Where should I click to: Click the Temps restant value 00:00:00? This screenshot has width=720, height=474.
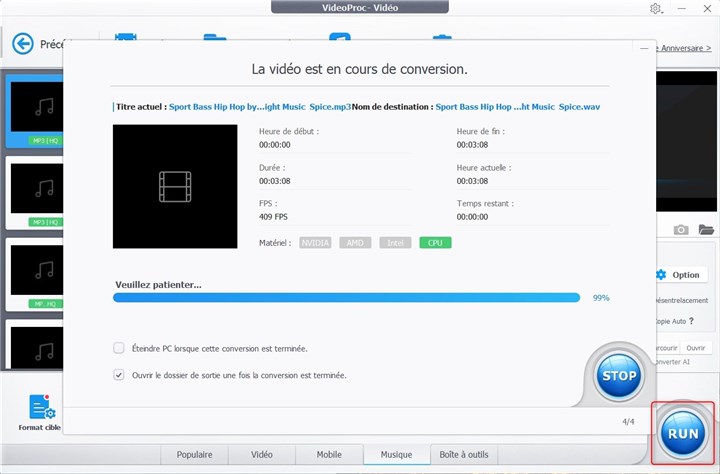(x=472, y=217)
